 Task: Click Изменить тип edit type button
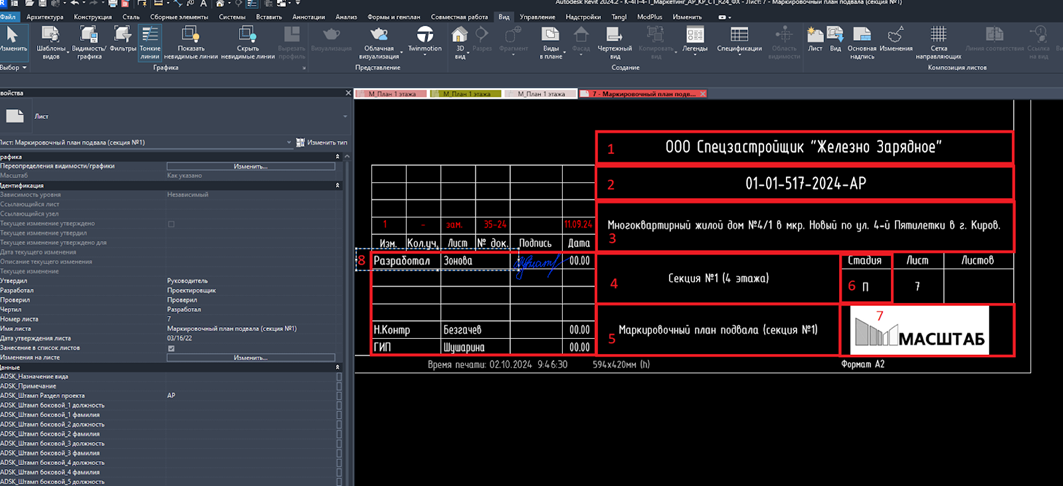pos(322,142)
